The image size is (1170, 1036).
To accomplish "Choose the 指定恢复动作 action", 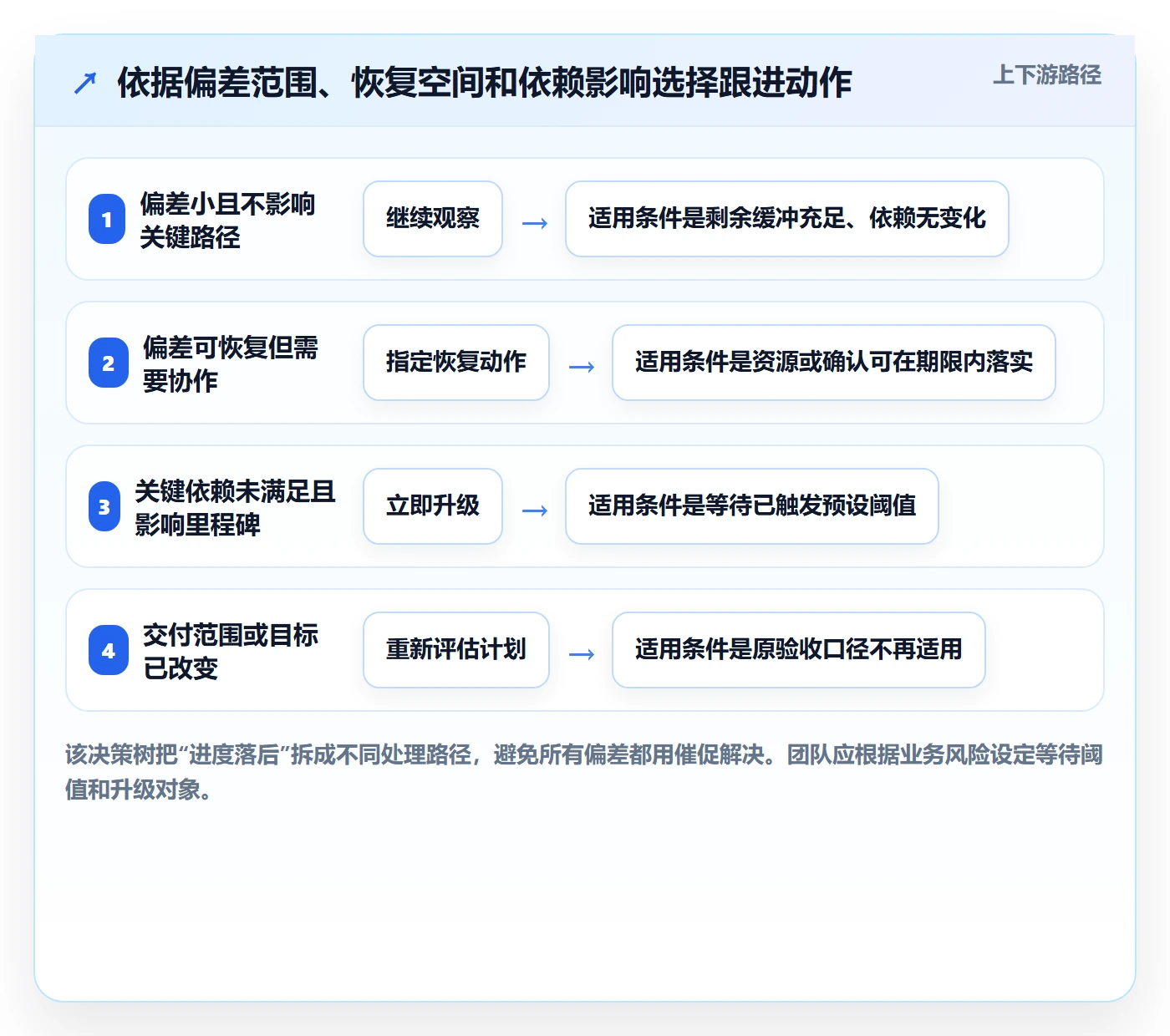I will click(x=456, y=363).
